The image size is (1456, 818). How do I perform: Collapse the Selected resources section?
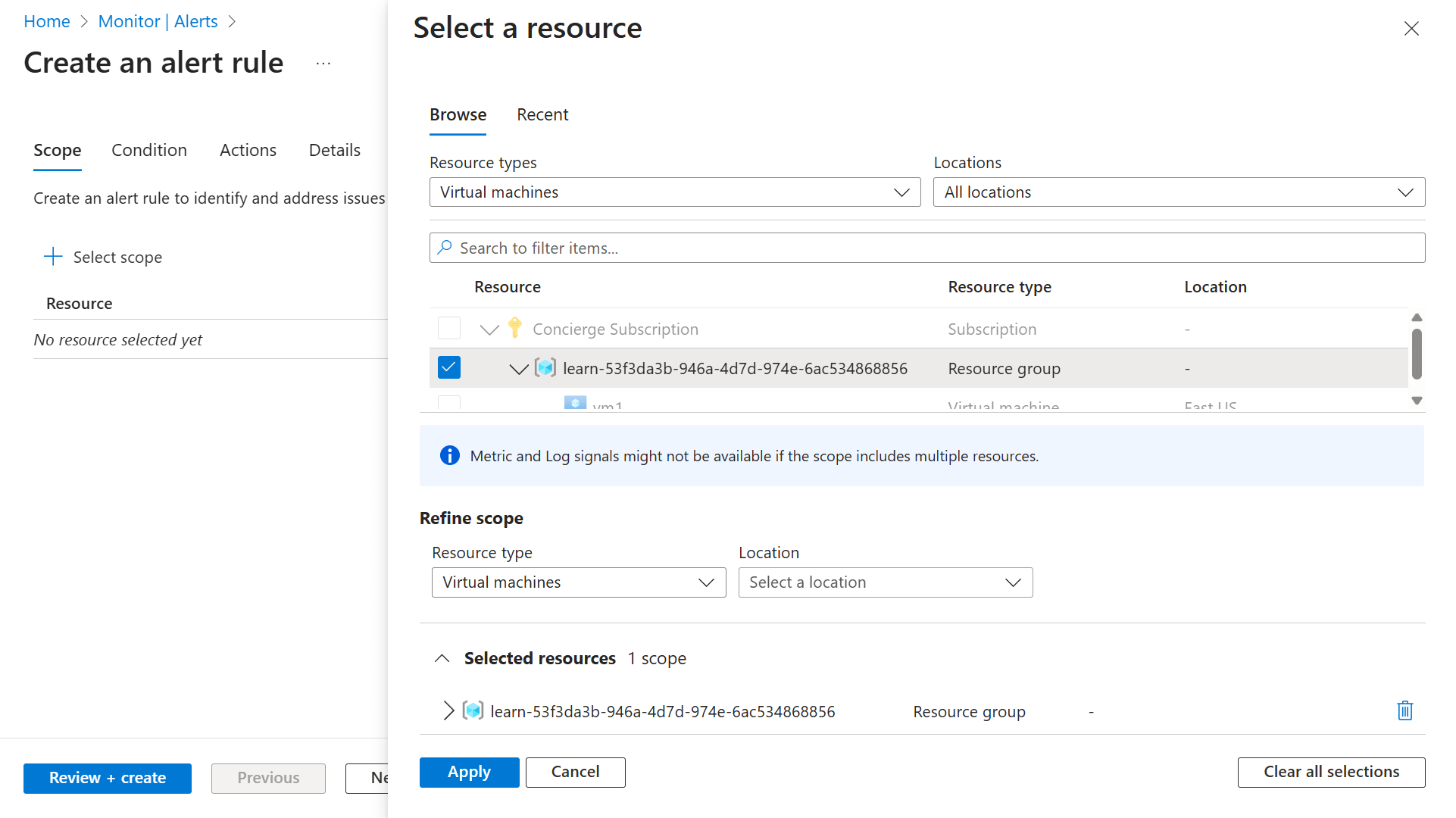pos(442,658)
